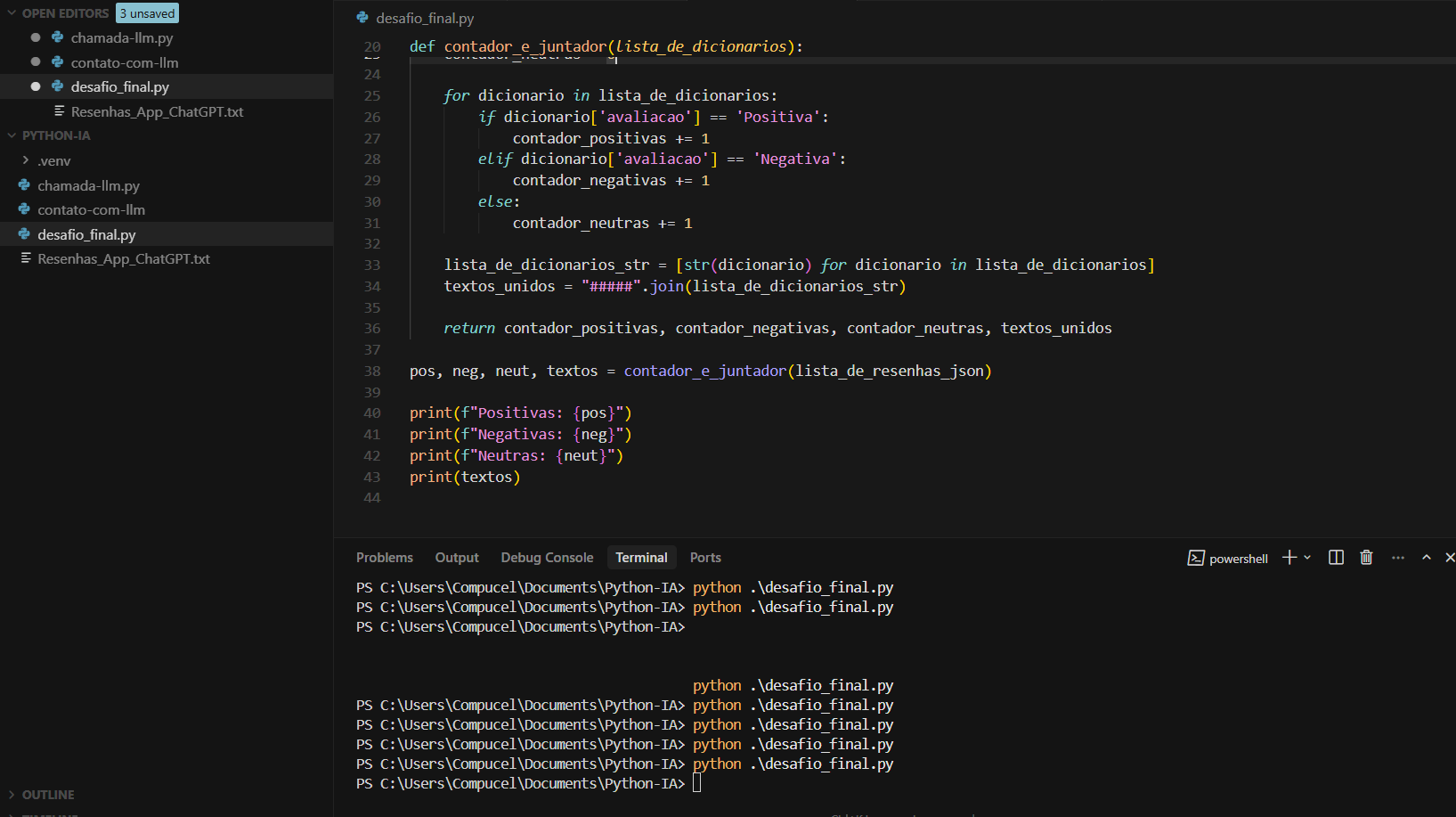The height and width of the screenshot is (817, 1456).
Task: Open new terminal launch profile dropdown arrow
Action: 1307,558
